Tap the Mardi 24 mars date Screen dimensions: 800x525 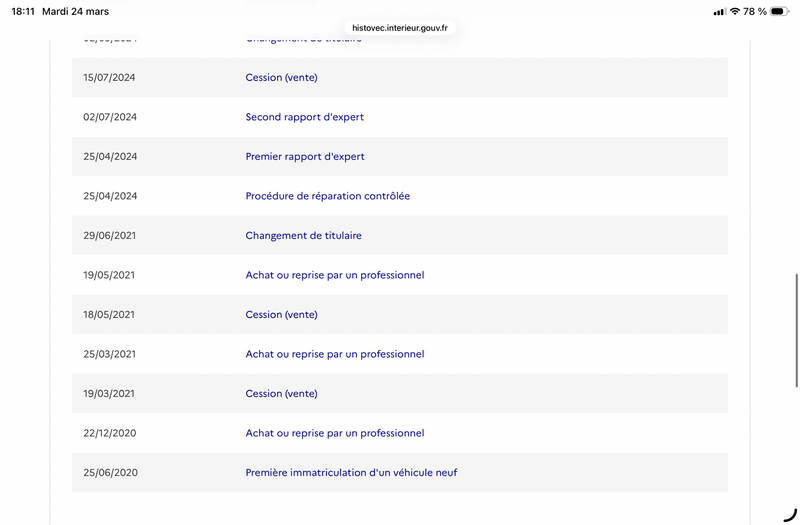(x=75, y=12)
